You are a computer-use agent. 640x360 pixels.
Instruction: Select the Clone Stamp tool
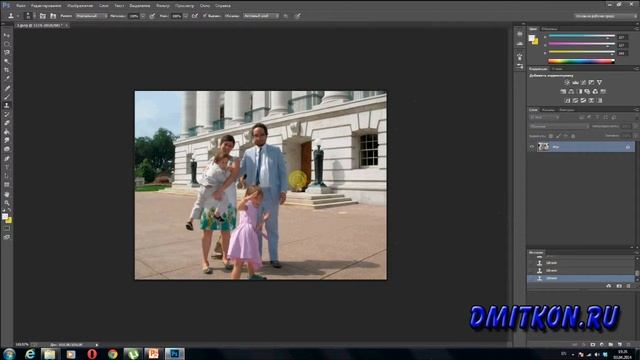click(7, 105)
